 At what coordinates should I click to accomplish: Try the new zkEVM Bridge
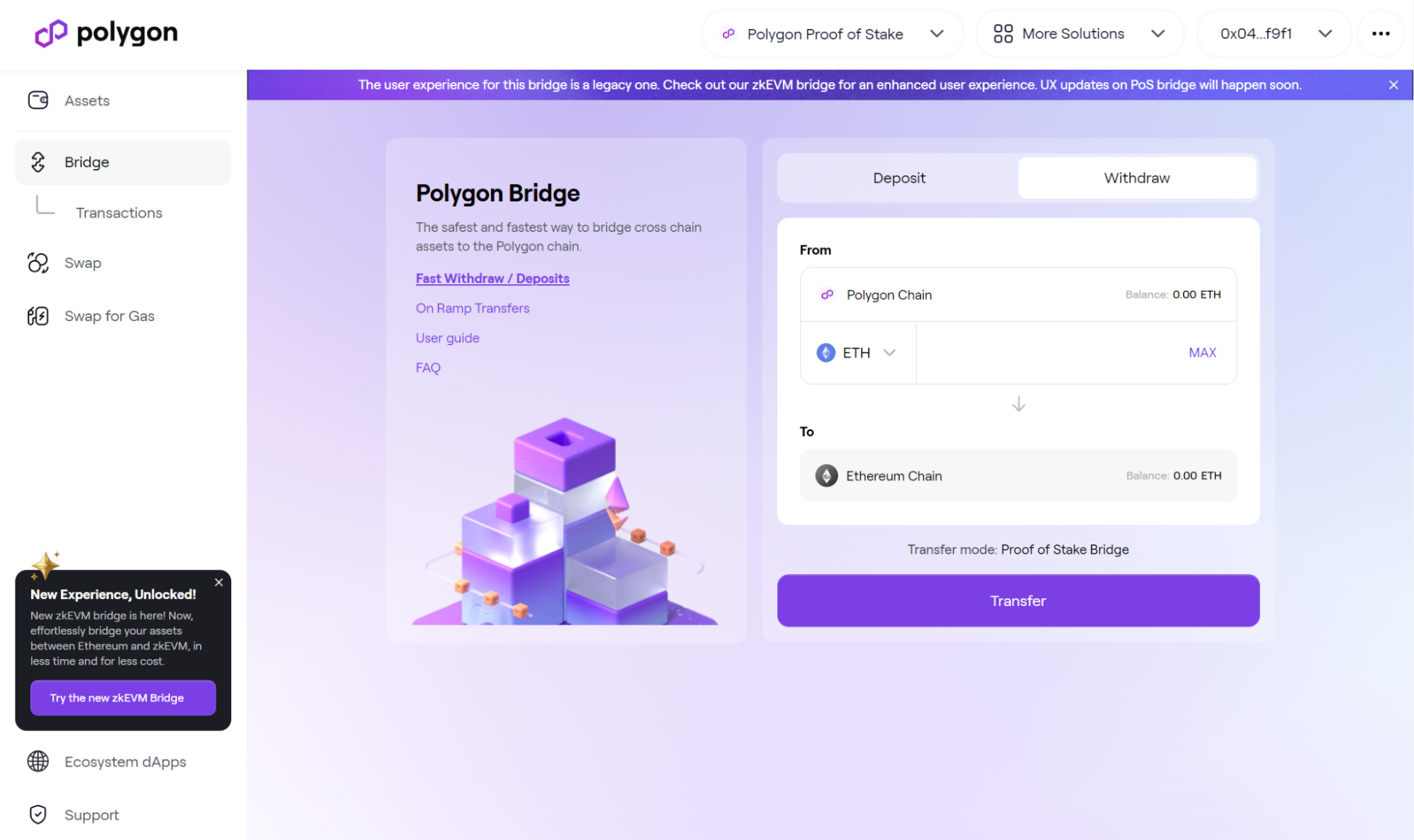click(122, 698)
